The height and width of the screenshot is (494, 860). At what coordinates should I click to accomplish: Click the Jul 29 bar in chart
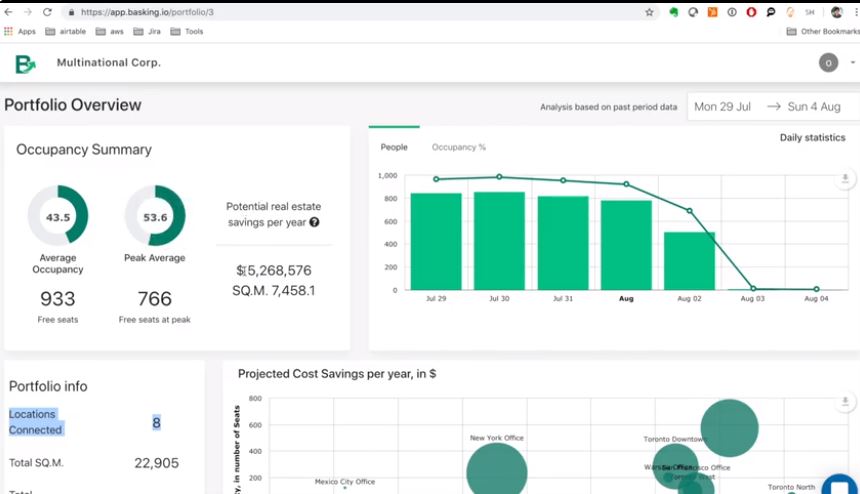click(436, 241)
